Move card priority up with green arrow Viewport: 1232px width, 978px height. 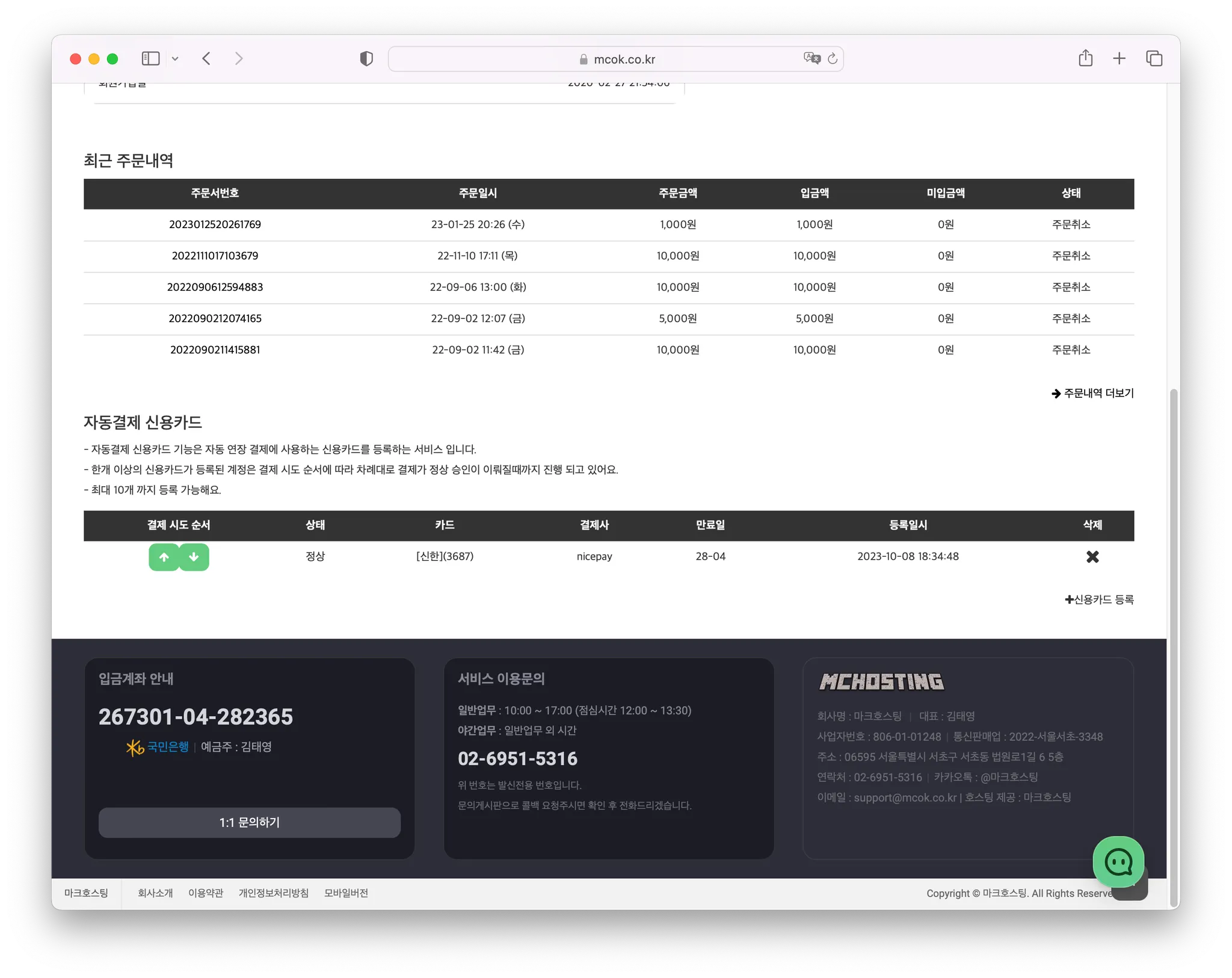pyautogui.click(x=164, y=557)
